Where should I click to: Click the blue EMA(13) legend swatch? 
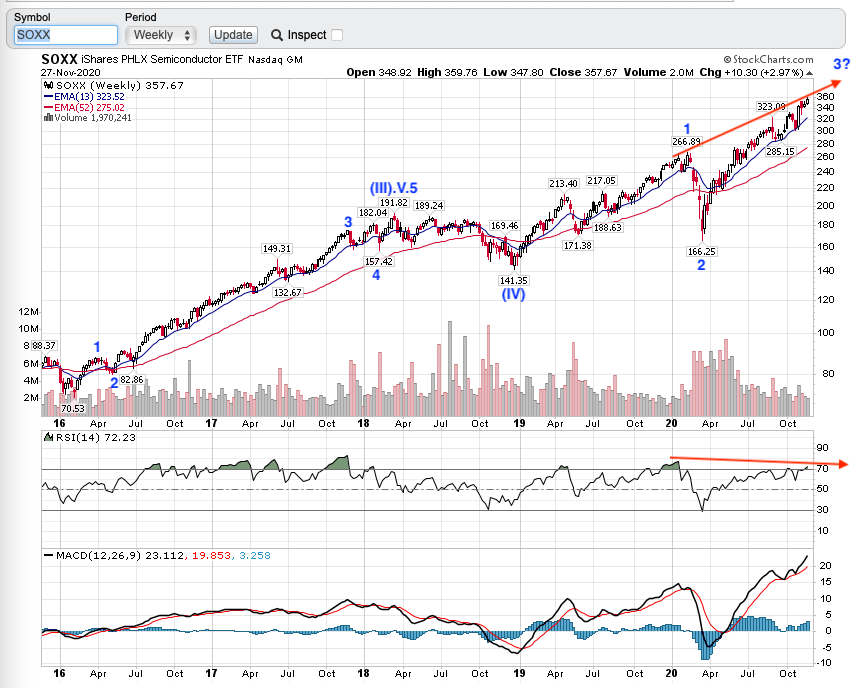click(46, 96)
